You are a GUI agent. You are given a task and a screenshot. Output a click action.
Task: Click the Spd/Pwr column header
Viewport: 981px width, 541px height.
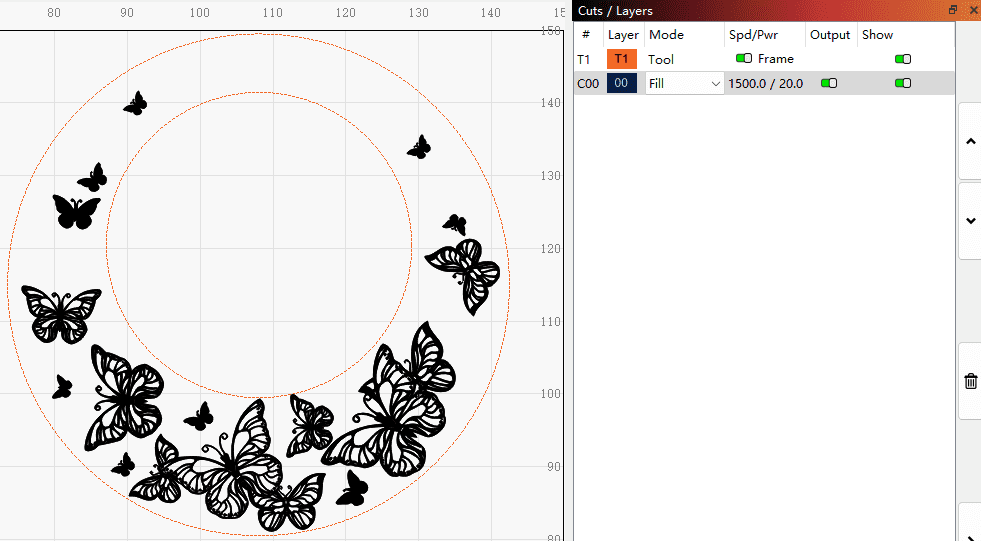[x=753, y=35]
